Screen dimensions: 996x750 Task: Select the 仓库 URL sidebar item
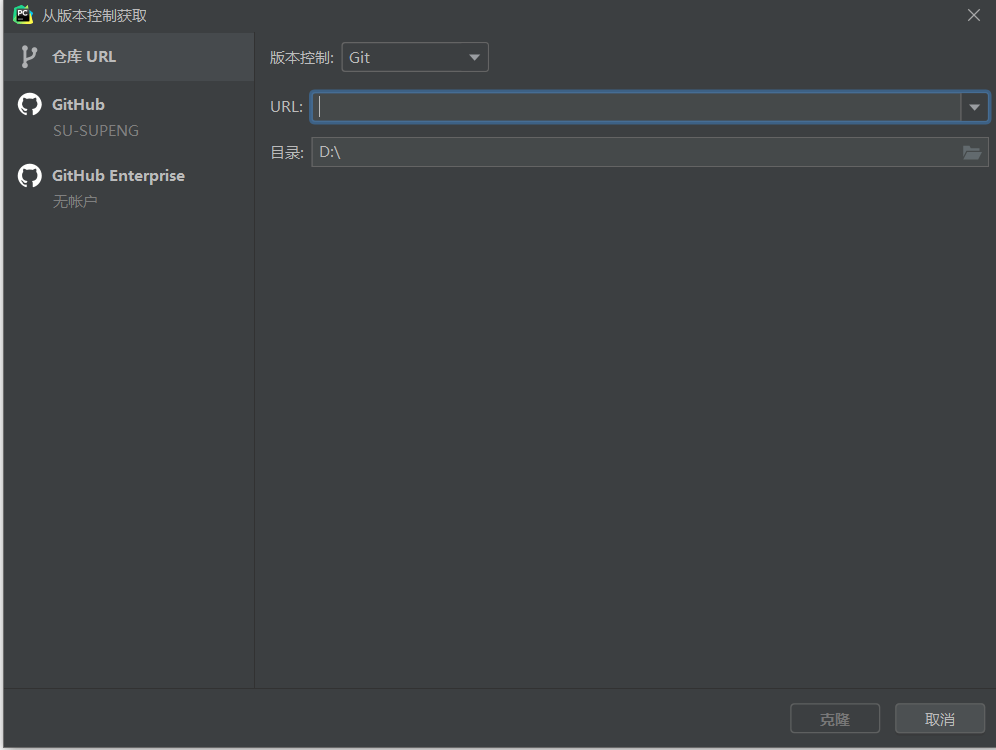(128, 57)
